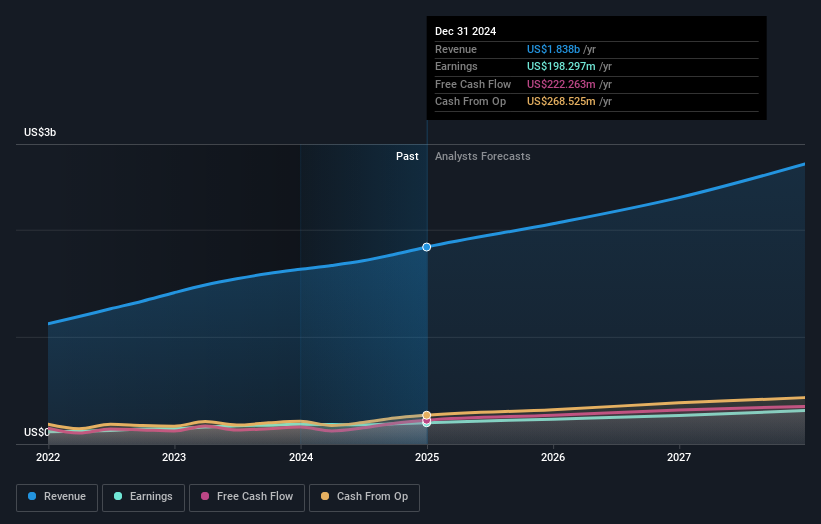Click the 2025 x-axis label
821x524 pixels.
click(427, 457)
